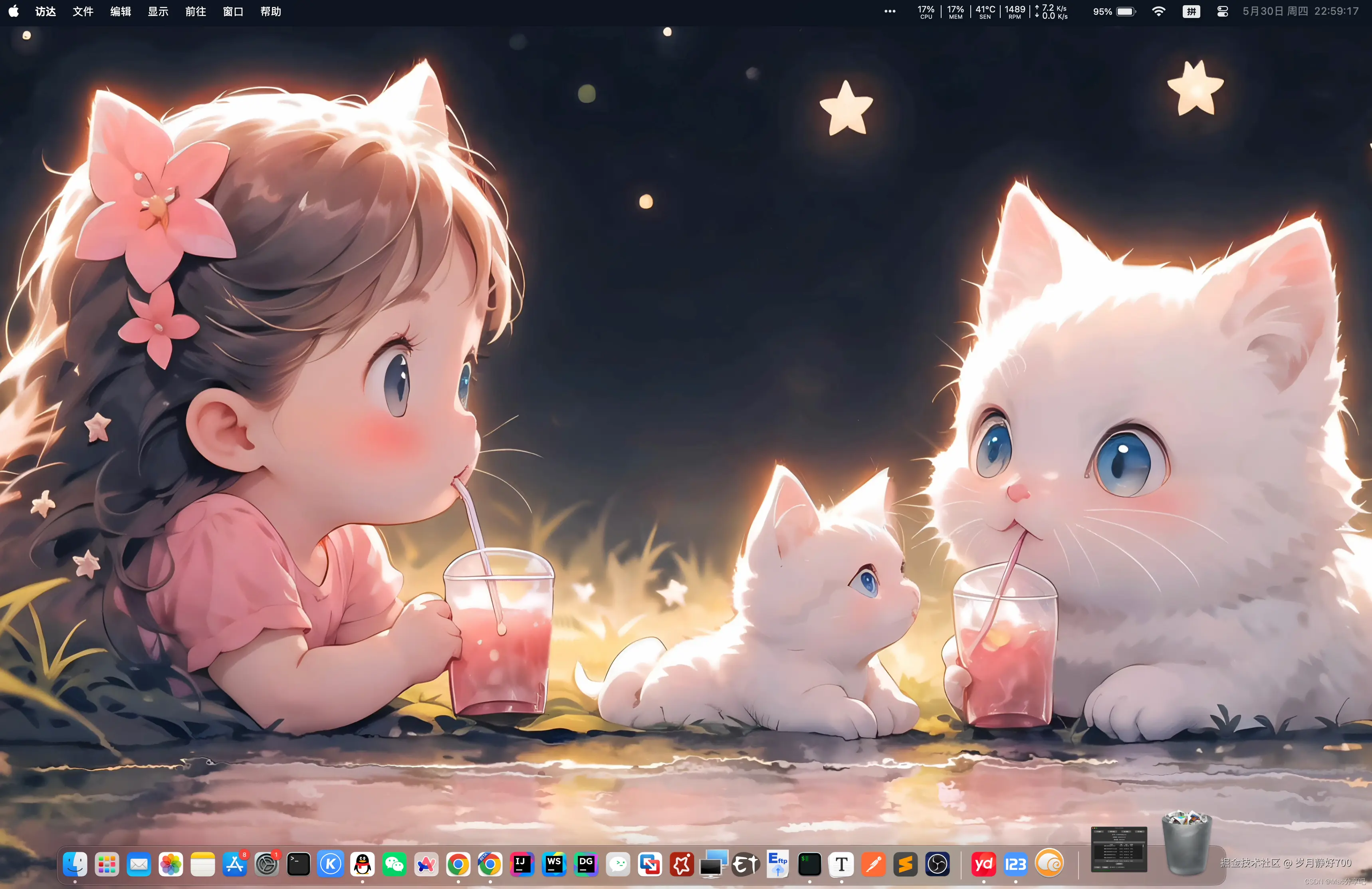Open WebStorm from the dock
Screen dimensions: 1372x889
tap(554, 864)
